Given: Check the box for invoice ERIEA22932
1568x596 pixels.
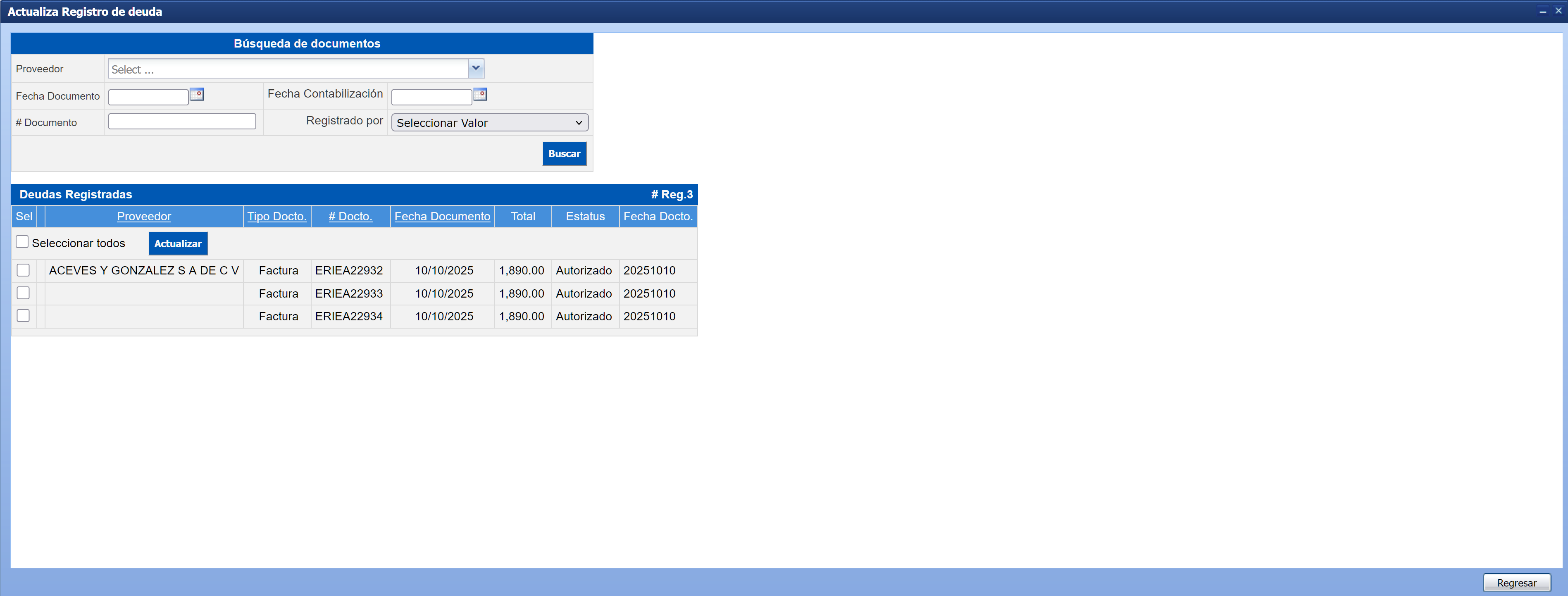Looking at the screenshot, I should (23, 270).
